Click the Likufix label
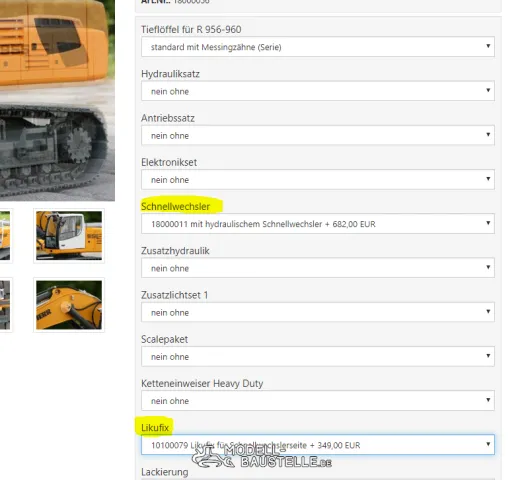The height and width of the screenshot is (480, 524). pyautogui.click(x=155, y=428)
